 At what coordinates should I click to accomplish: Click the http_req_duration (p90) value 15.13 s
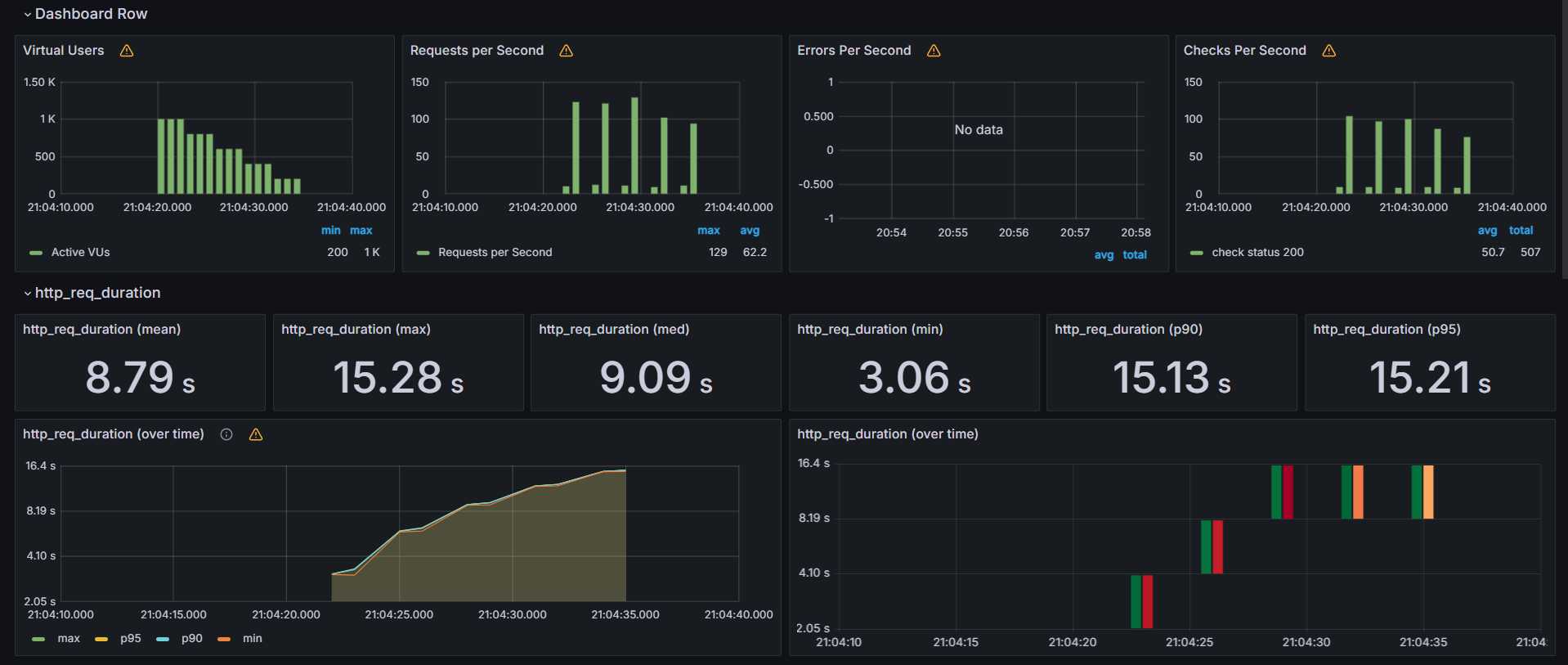point(1172,378)
